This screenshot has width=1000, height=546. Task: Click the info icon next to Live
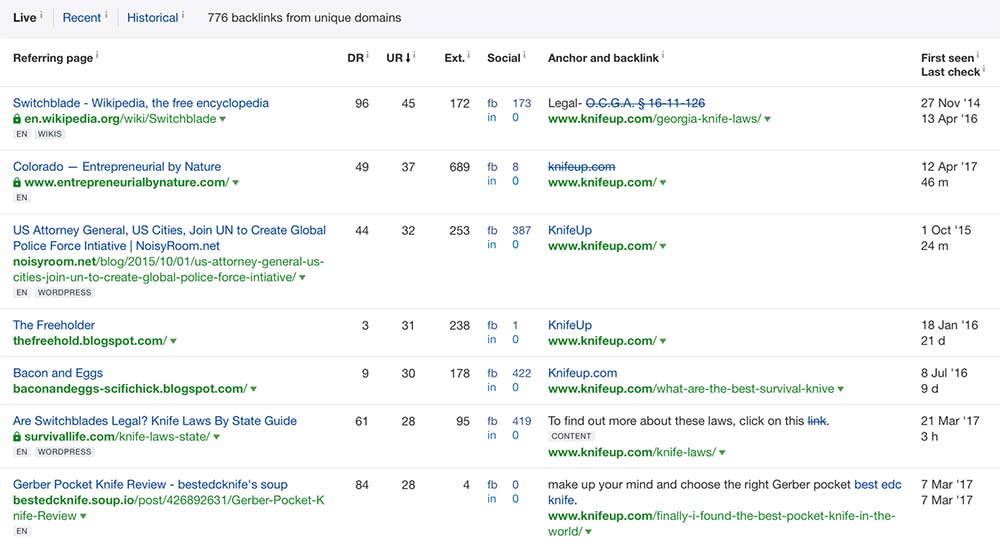coord(41,14)
